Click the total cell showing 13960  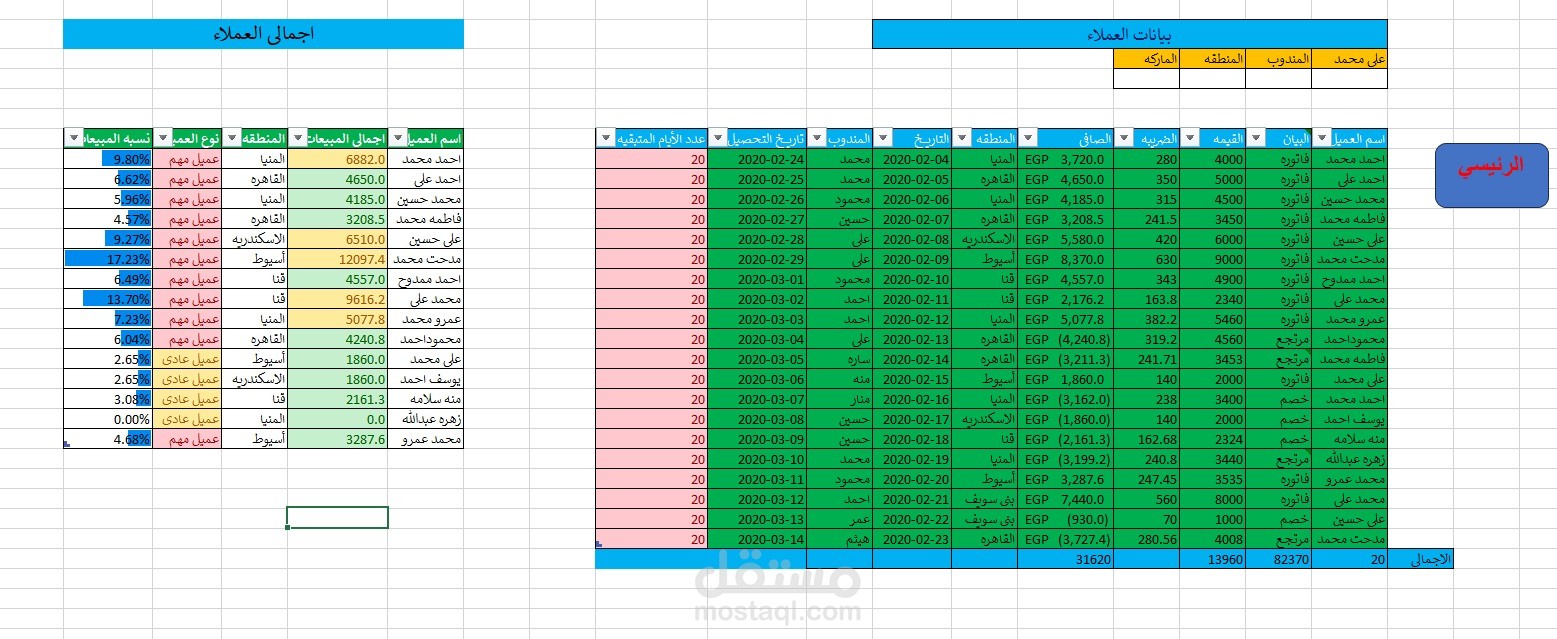pos(1213,559)
